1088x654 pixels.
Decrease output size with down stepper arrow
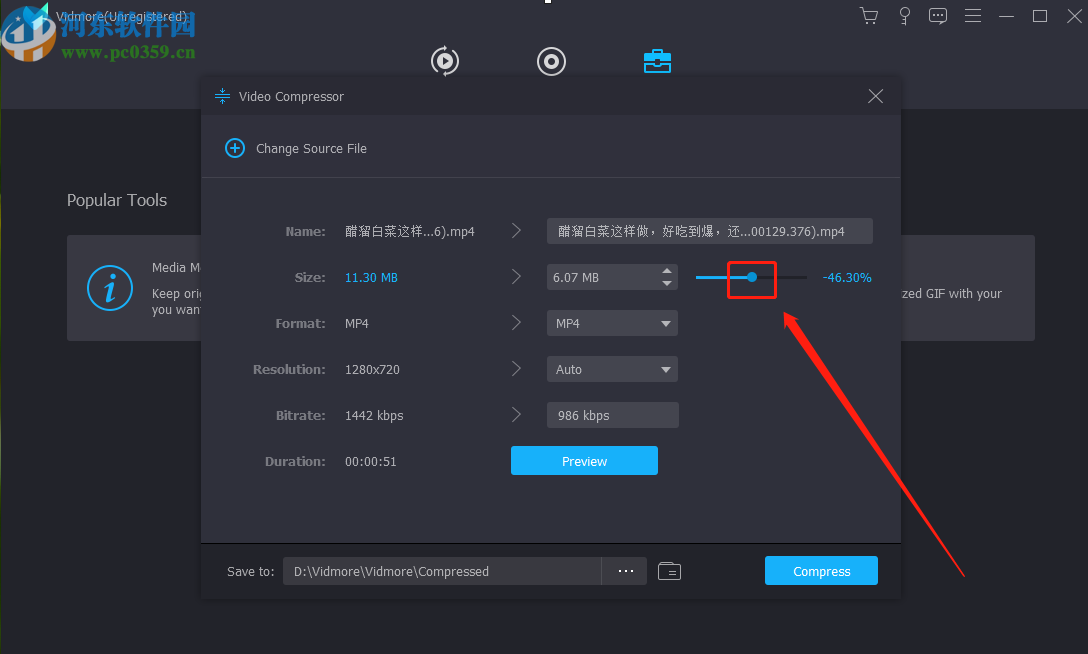coord(667,284)
